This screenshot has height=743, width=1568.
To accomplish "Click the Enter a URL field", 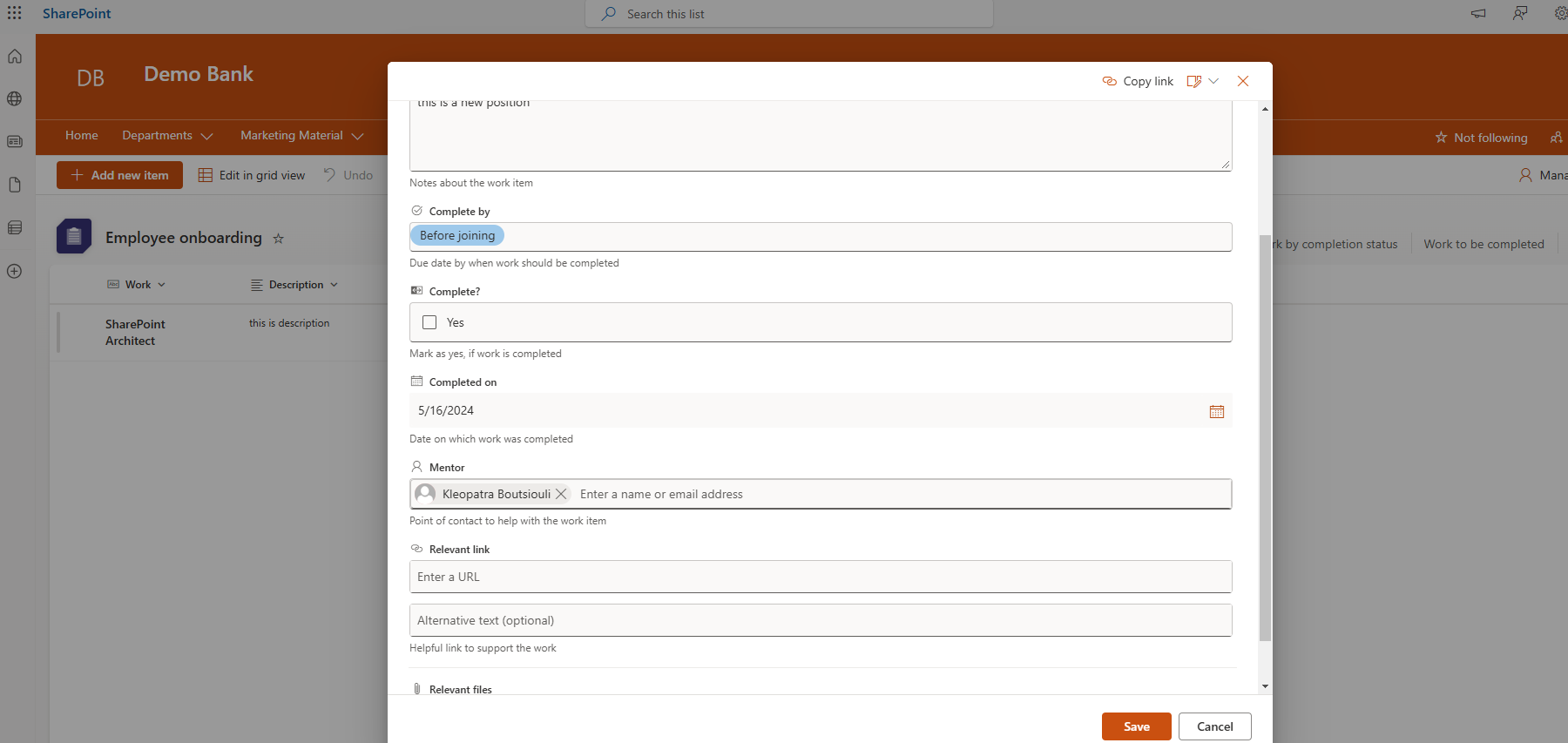I will tap(821, 577).
